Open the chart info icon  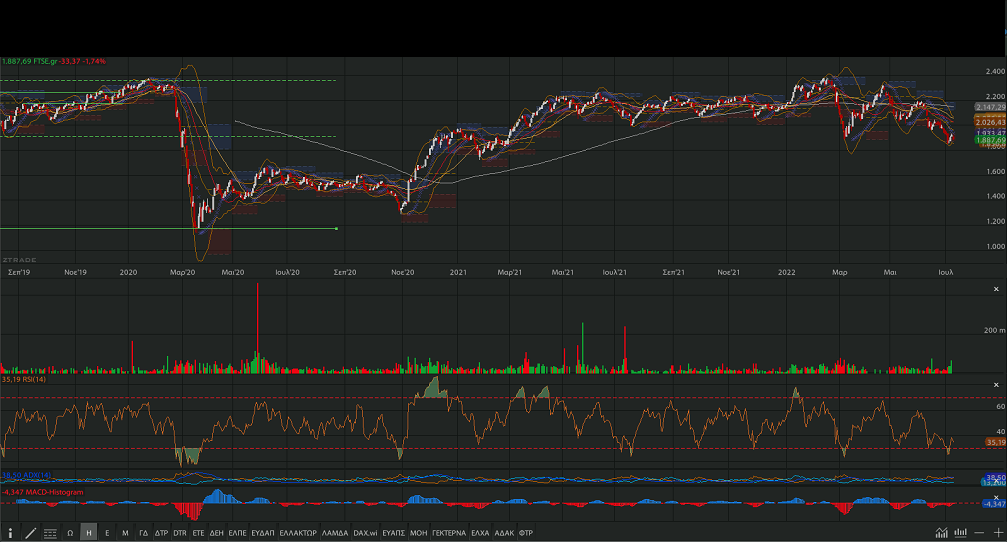point(11,533)
